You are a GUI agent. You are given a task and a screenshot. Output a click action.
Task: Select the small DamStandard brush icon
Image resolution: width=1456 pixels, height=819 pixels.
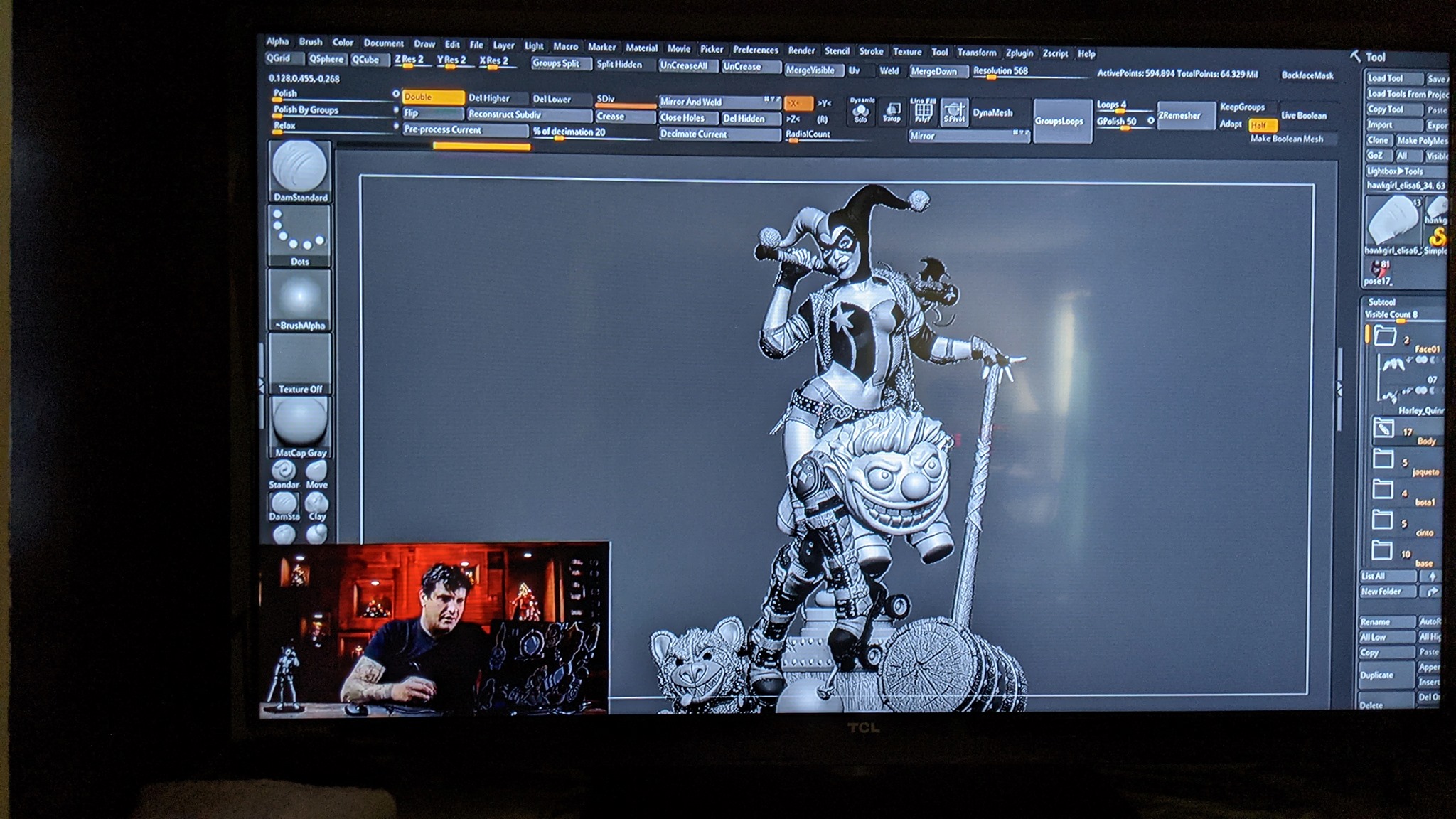[284, 507]
